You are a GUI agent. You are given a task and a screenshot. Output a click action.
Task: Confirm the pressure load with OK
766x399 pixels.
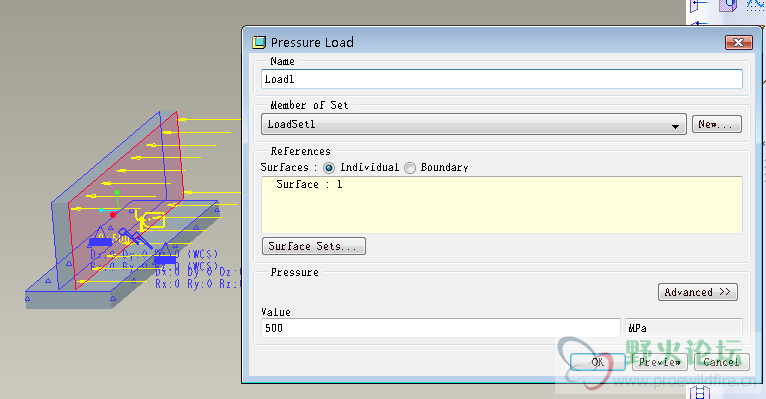coord(597,362)
